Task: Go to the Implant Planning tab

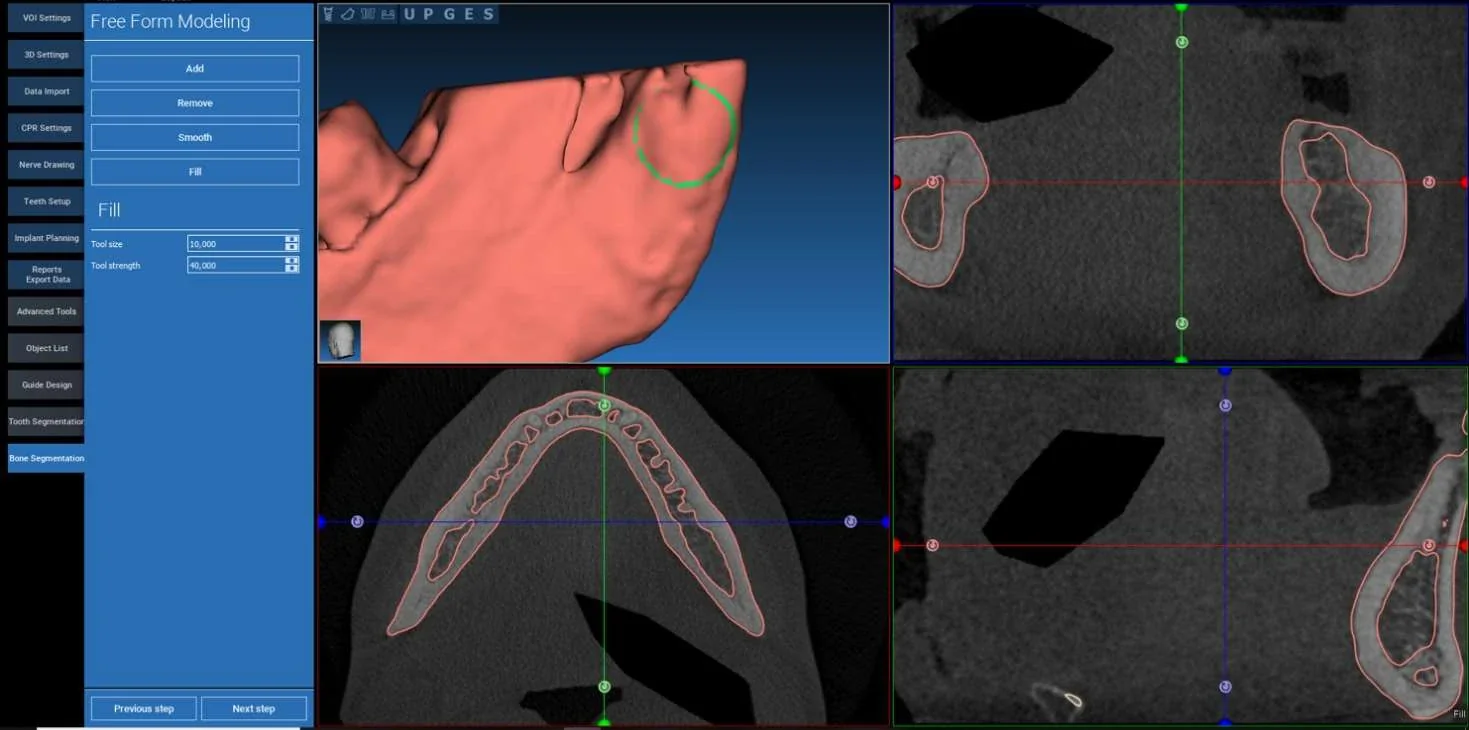Action: click(x=46, y=238)
